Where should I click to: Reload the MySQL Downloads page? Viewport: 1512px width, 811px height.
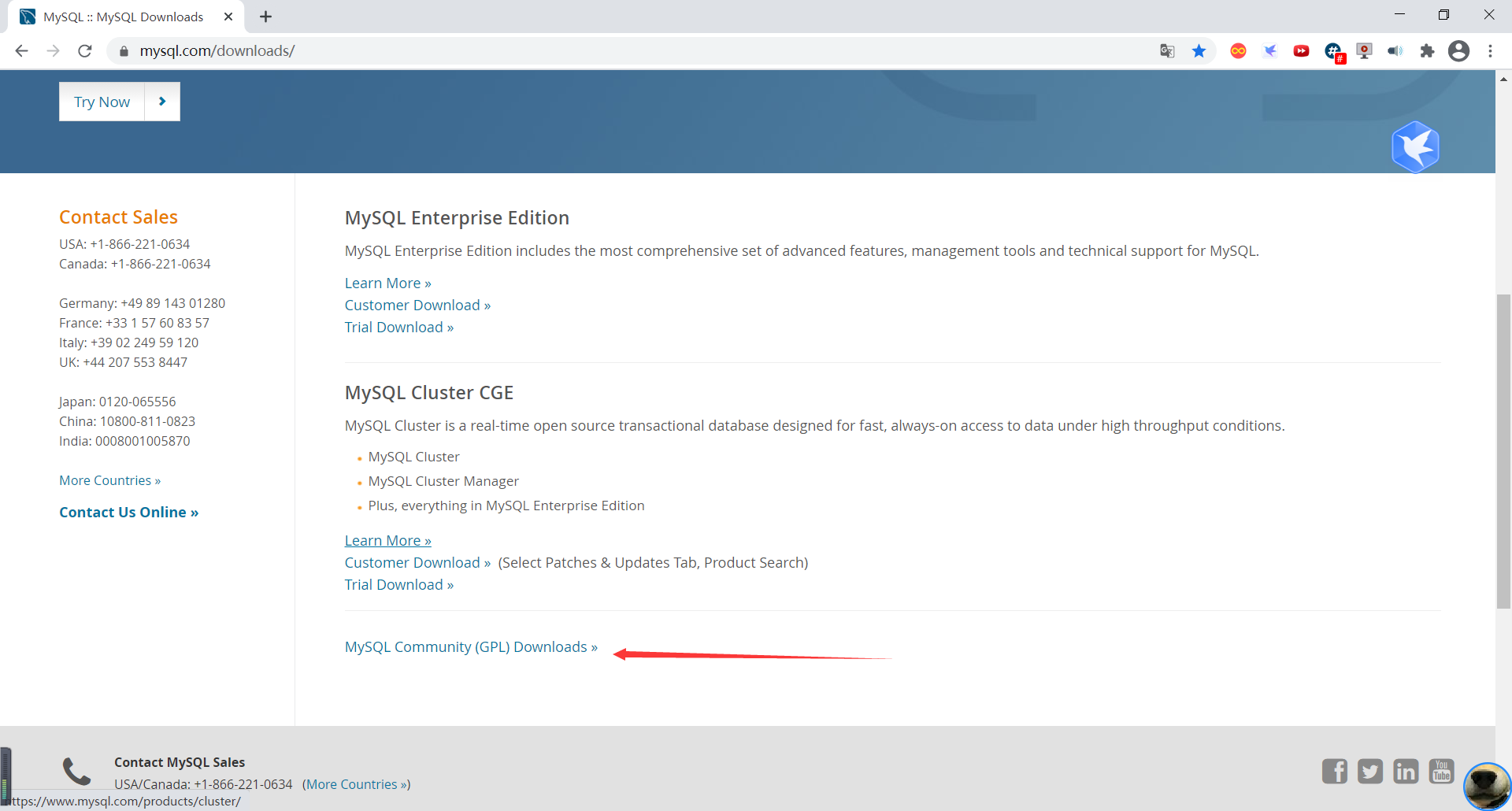tap(85, 51)
